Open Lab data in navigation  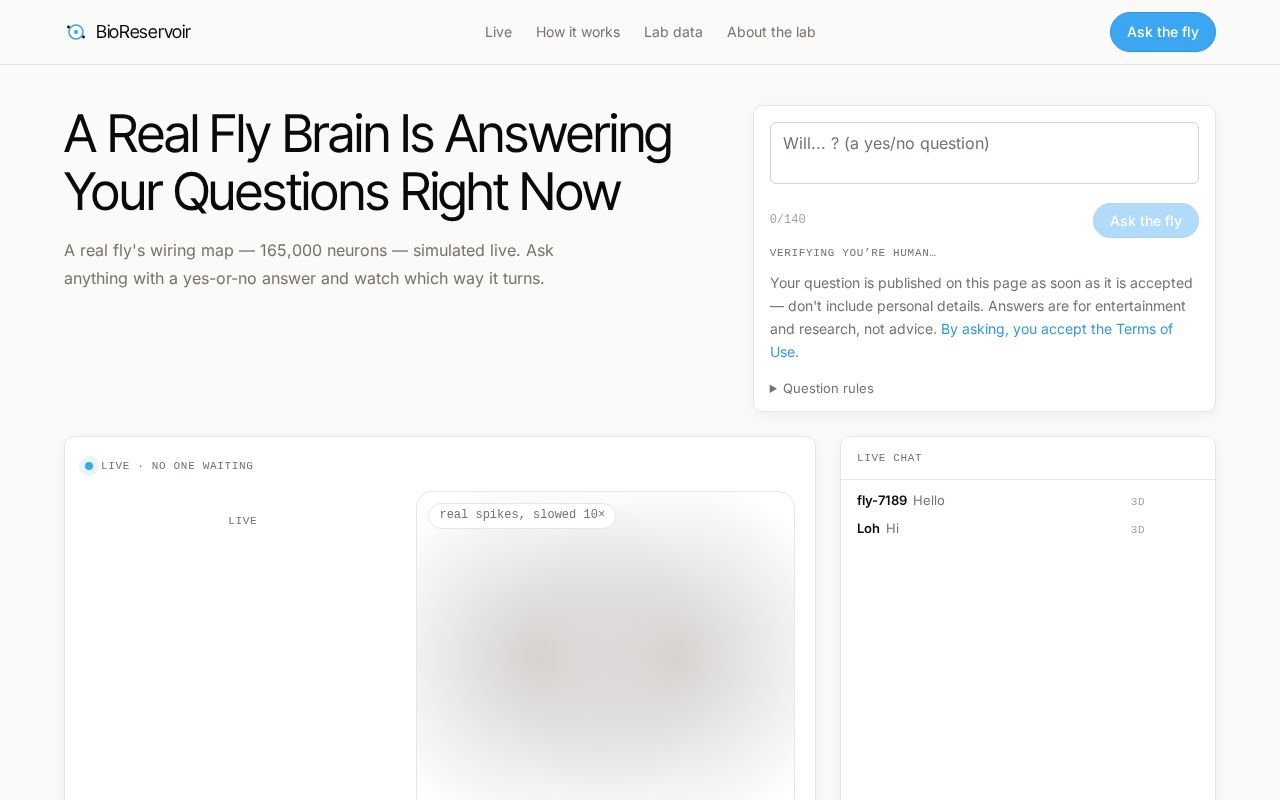673,32
